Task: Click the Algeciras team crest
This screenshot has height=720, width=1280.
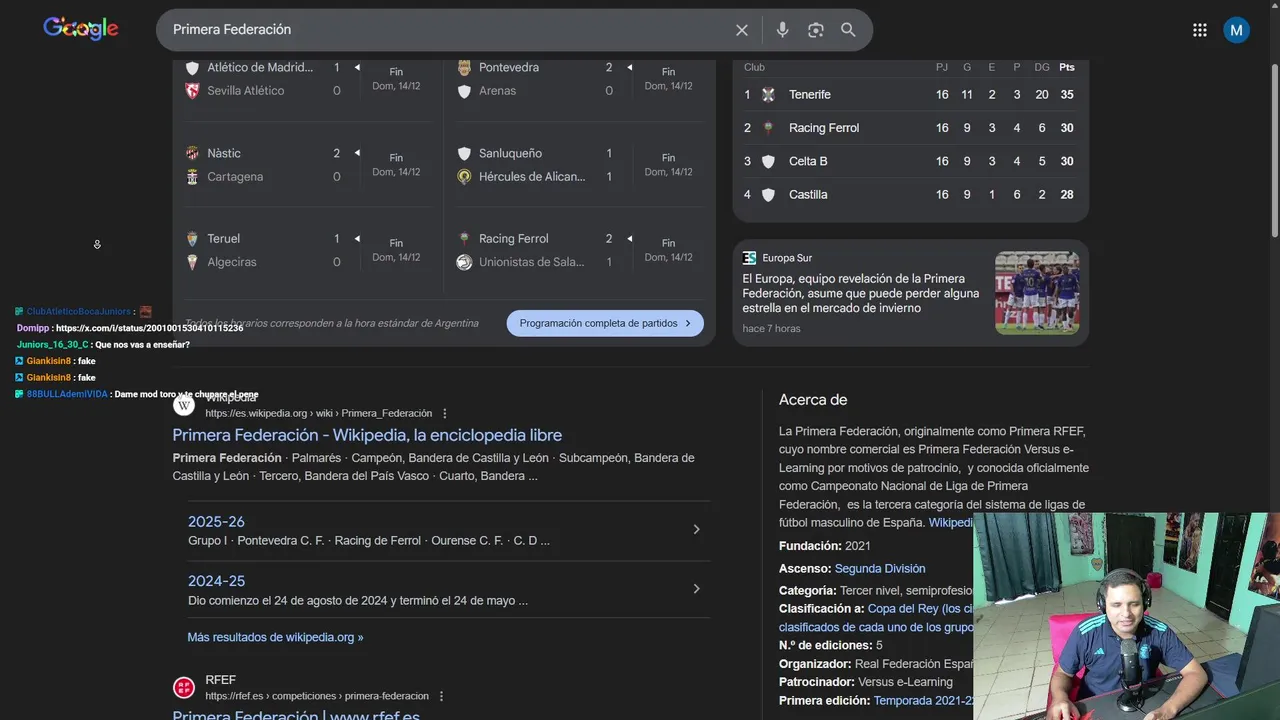Action: [x=192, y=262]
